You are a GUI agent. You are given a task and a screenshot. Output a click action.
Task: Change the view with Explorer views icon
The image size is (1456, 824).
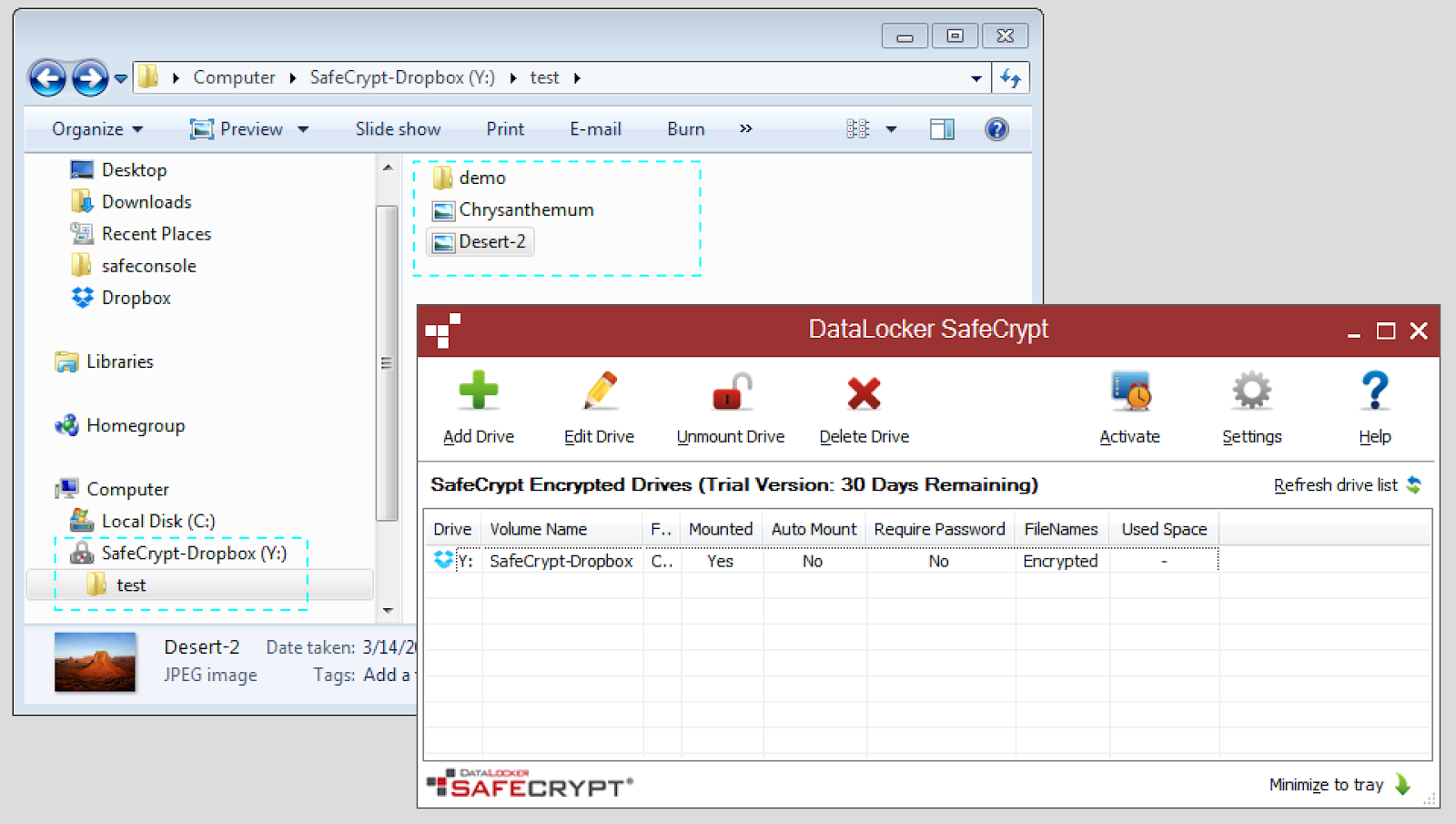pos(858,129)
